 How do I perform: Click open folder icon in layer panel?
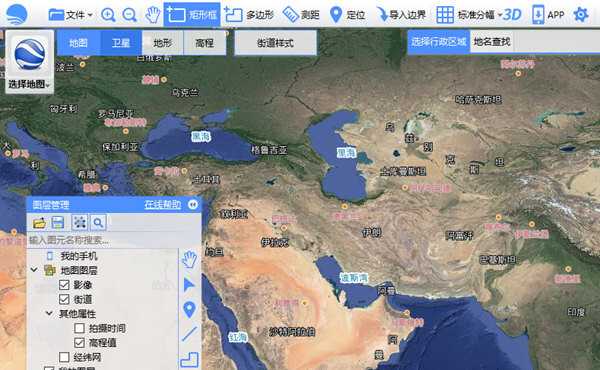(x=39, y=222)
